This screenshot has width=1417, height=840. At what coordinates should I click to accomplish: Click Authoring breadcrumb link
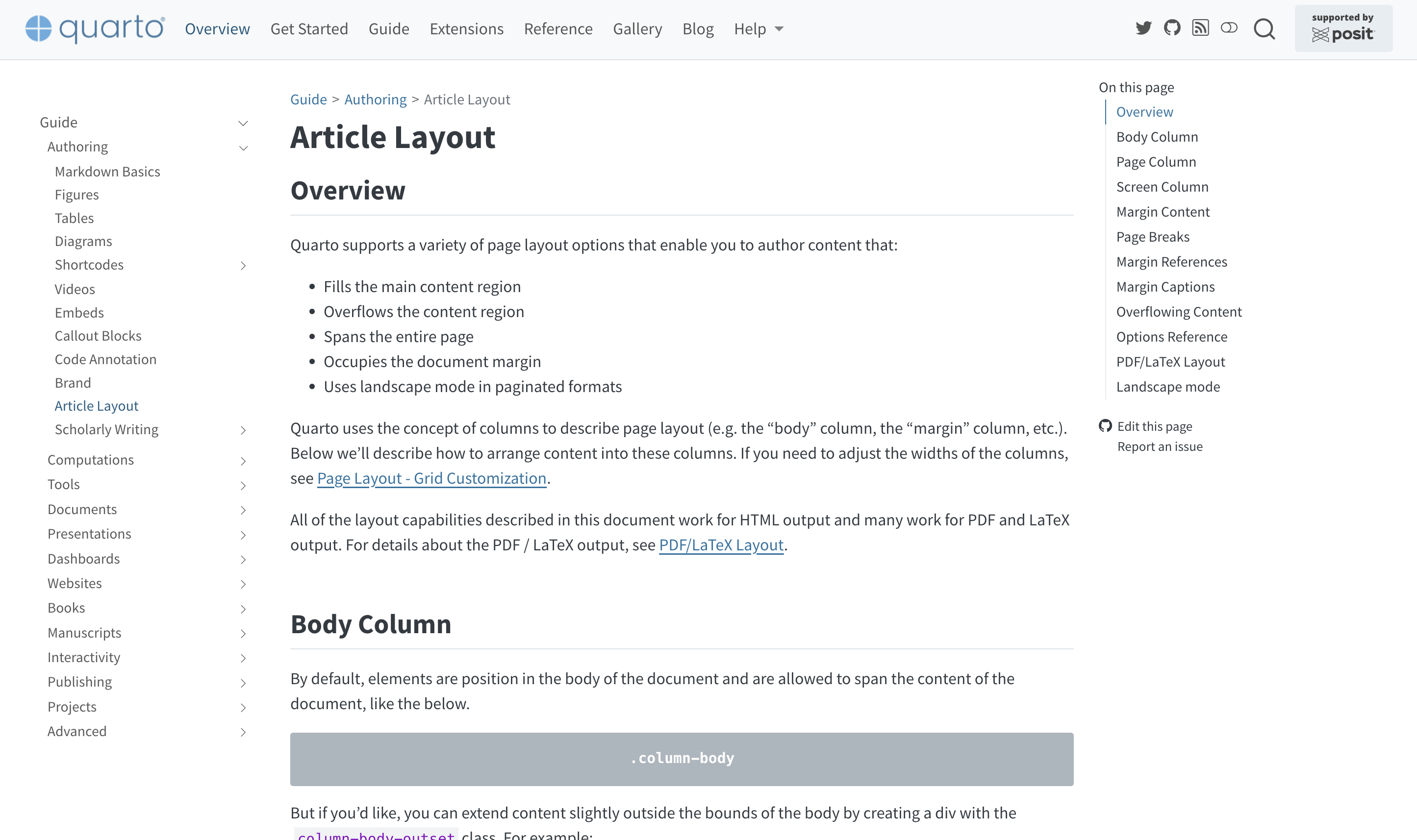coord(376,99)
